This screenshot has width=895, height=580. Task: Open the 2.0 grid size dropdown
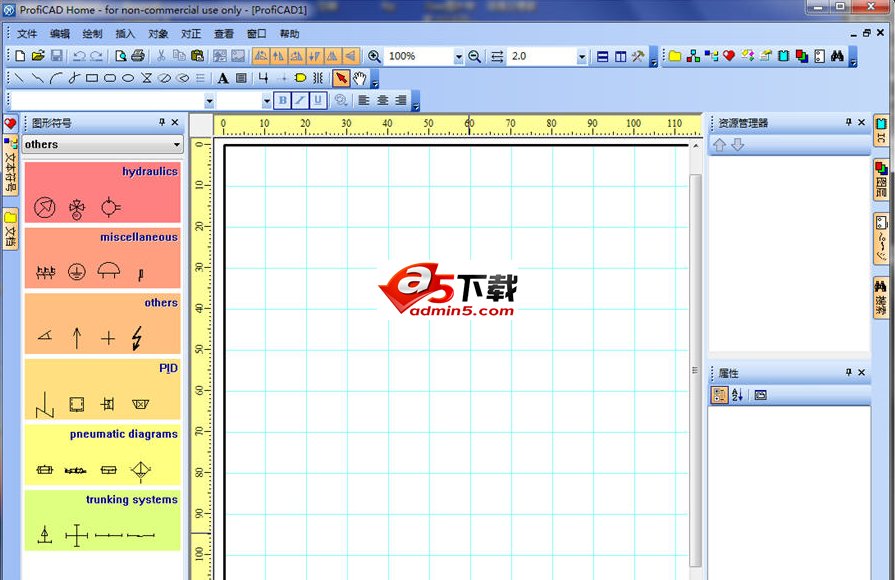582,57
